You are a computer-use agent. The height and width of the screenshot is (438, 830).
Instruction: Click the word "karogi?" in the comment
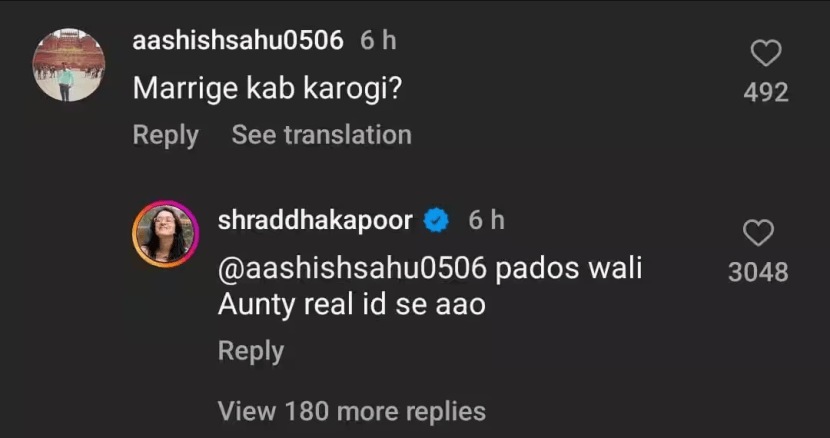[x=353, y=90]
